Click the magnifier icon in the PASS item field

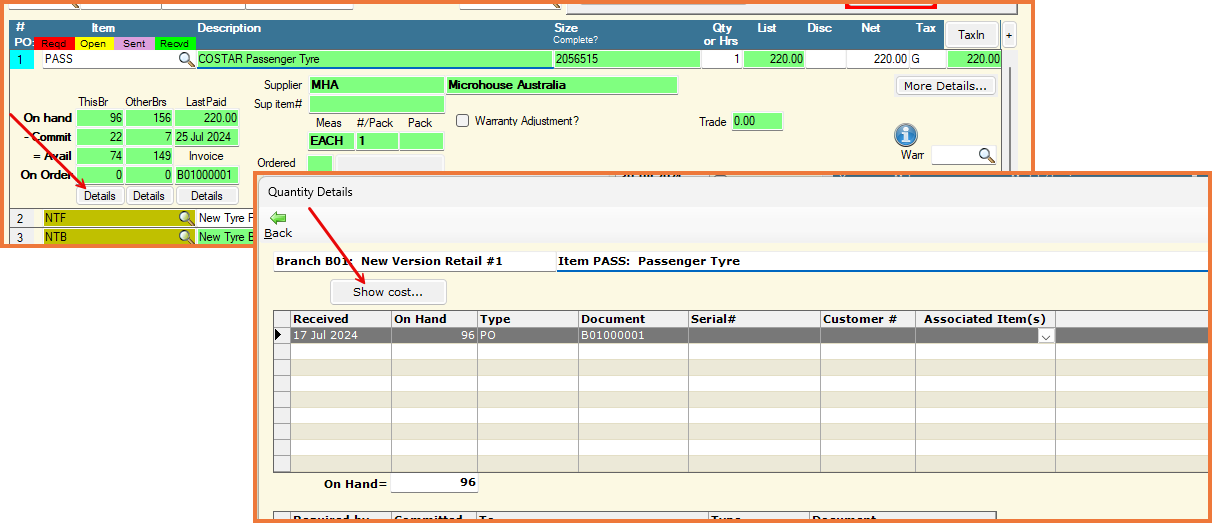186,60
